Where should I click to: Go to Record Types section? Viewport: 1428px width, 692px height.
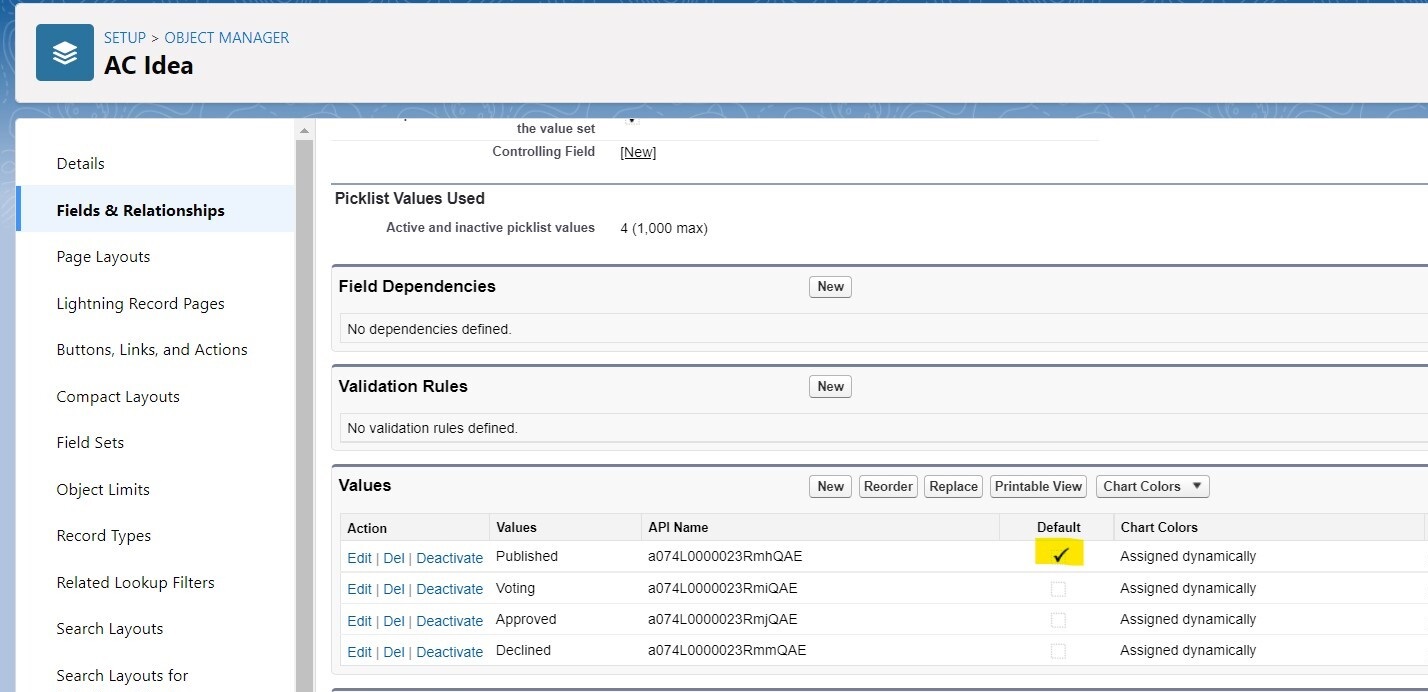click(103, 536)
